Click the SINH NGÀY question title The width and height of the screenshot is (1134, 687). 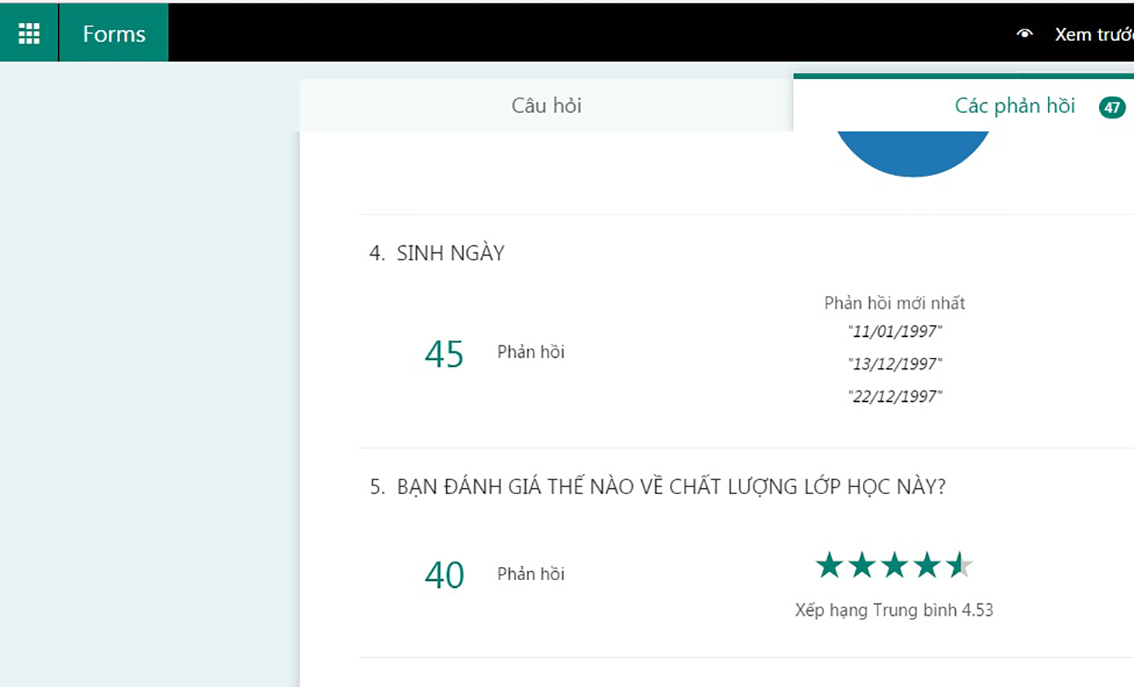click(450, 254)
